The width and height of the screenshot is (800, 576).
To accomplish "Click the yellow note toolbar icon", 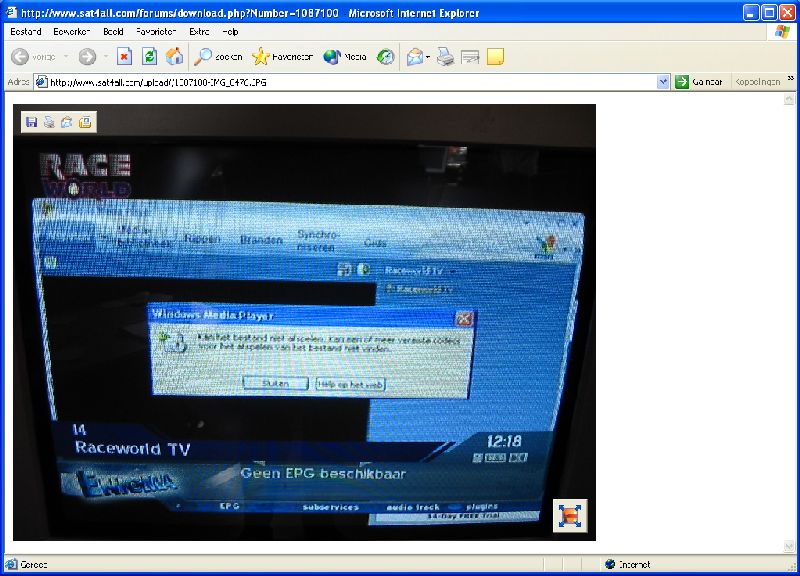I will [495, 57].
